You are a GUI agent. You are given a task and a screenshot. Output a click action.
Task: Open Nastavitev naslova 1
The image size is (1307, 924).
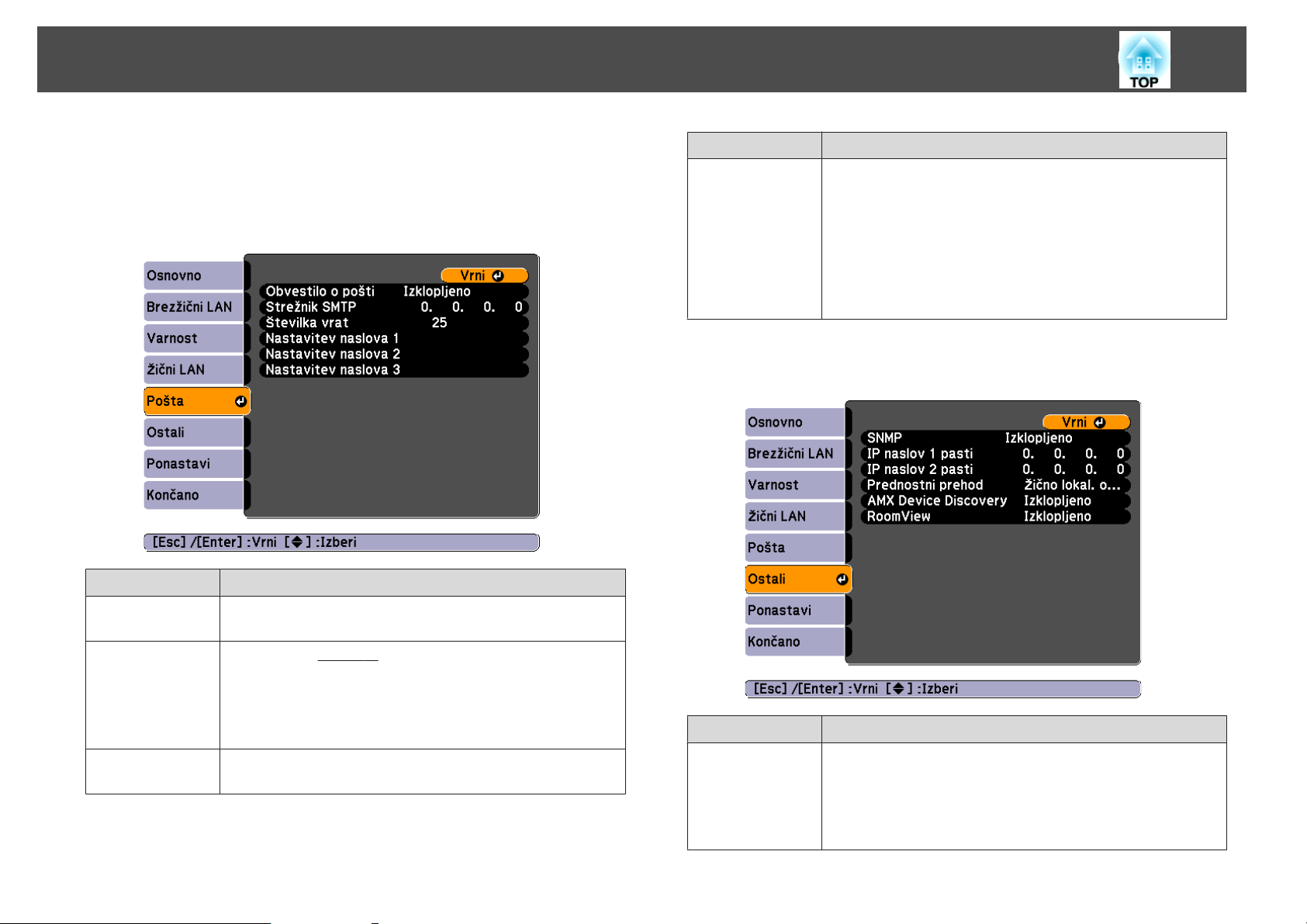tap(394, 338)
